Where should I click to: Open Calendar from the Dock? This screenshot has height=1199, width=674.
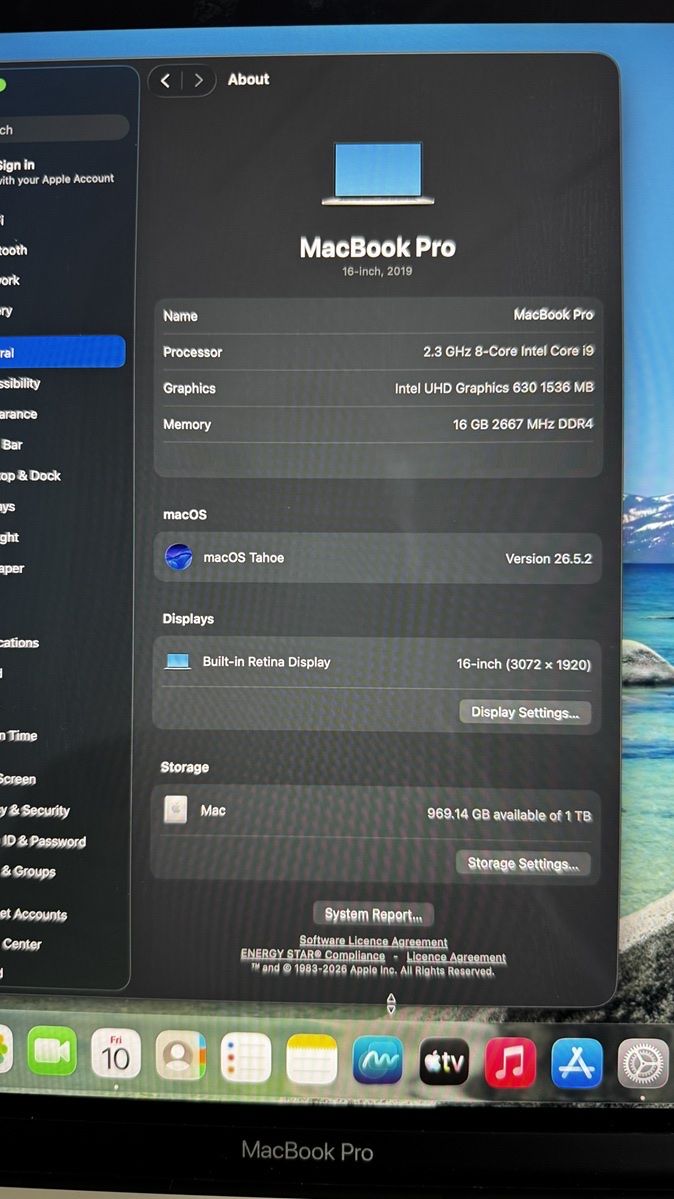coord(116,1053)
